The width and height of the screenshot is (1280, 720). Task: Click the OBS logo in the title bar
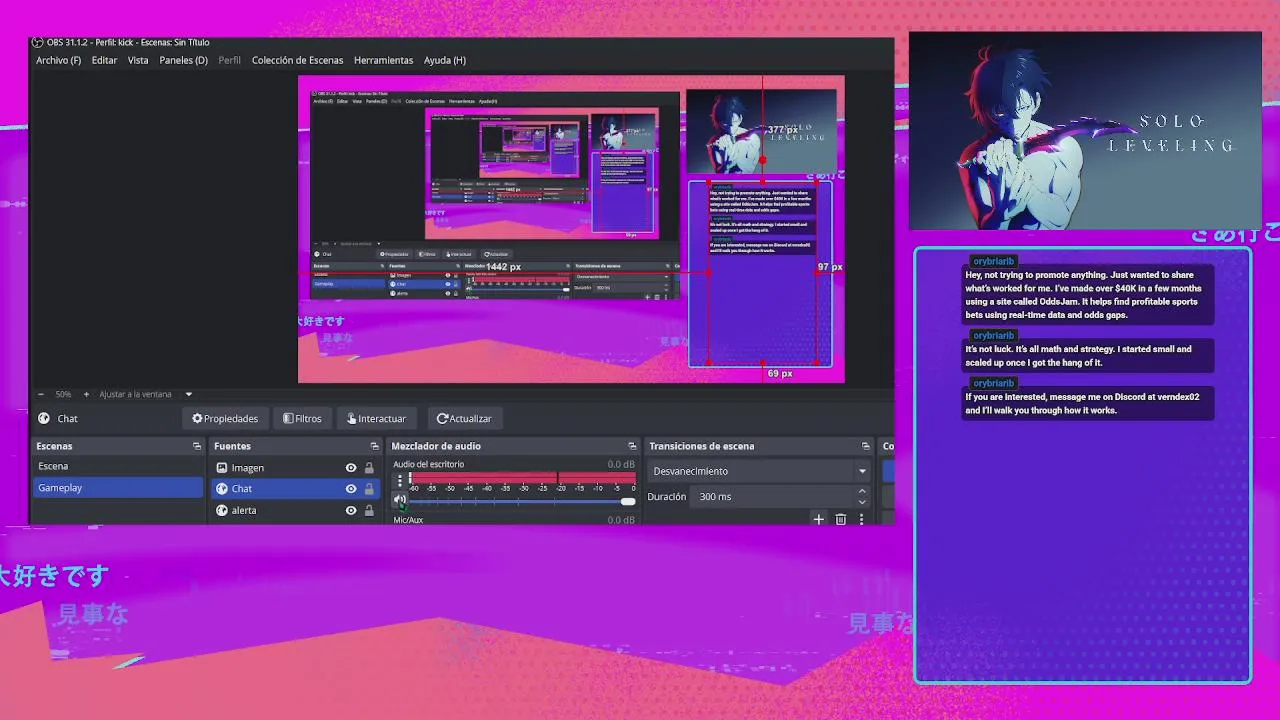(x=37, y=42)
